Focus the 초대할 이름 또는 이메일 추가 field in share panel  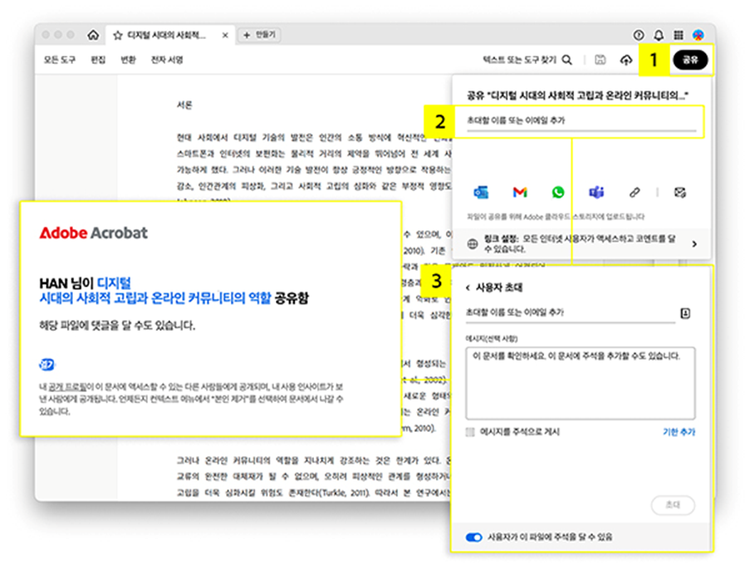[581, 121]
